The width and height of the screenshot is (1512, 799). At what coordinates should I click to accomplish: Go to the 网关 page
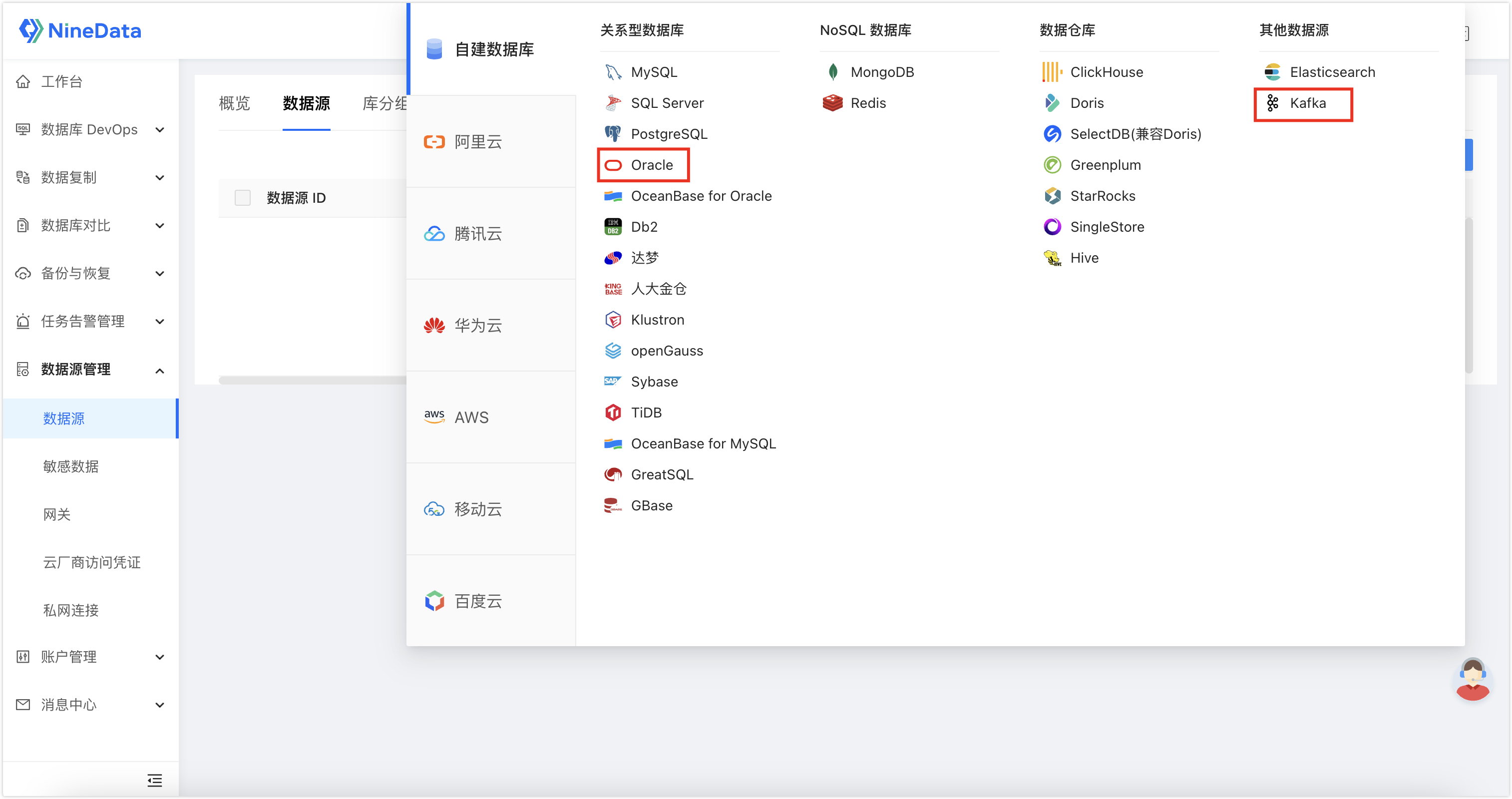point(56,515)
